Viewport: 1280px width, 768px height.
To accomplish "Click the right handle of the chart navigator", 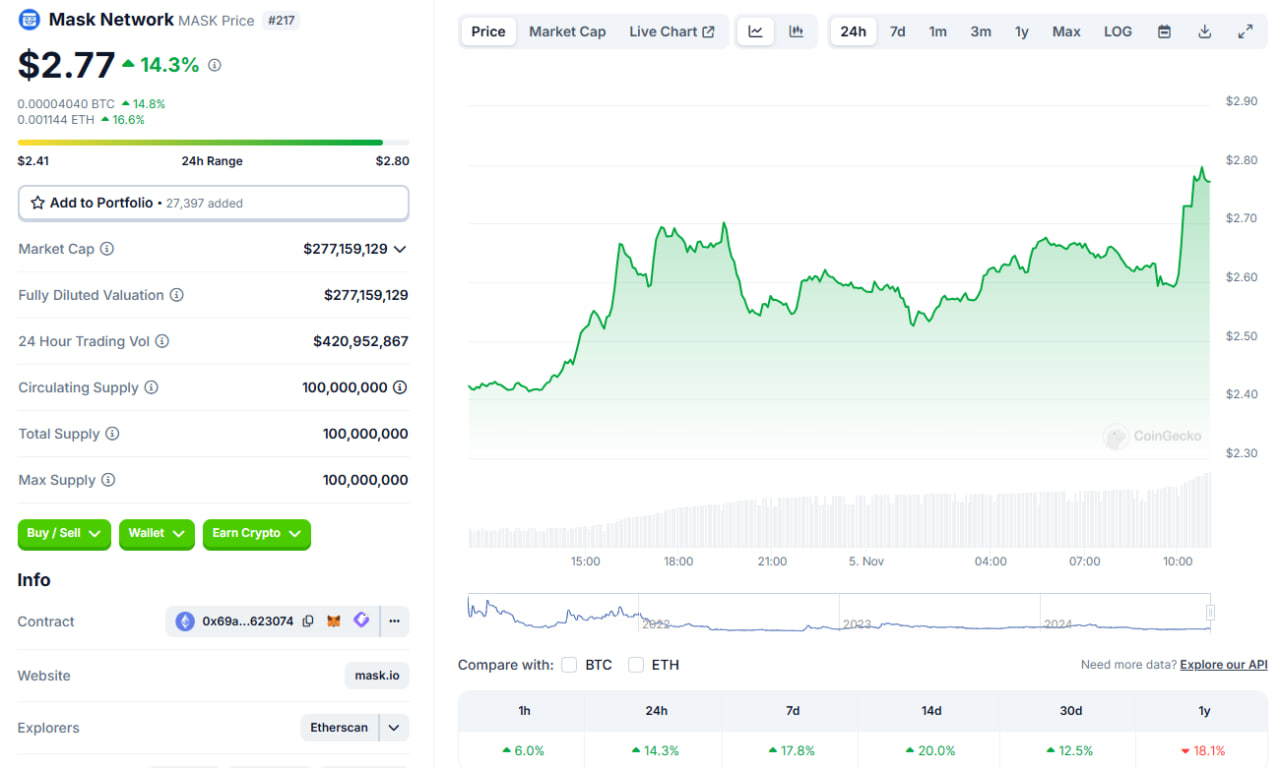I will pos(1210,613).
